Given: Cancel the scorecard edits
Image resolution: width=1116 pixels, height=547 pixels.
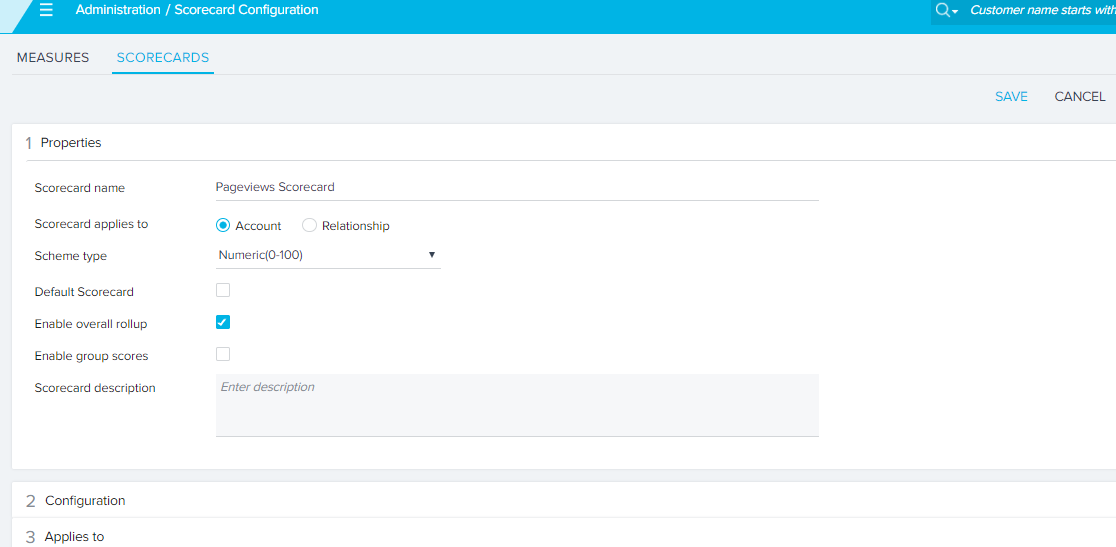Looking at the screenshot, I should pyautogui.click(x=1080, y=97).
